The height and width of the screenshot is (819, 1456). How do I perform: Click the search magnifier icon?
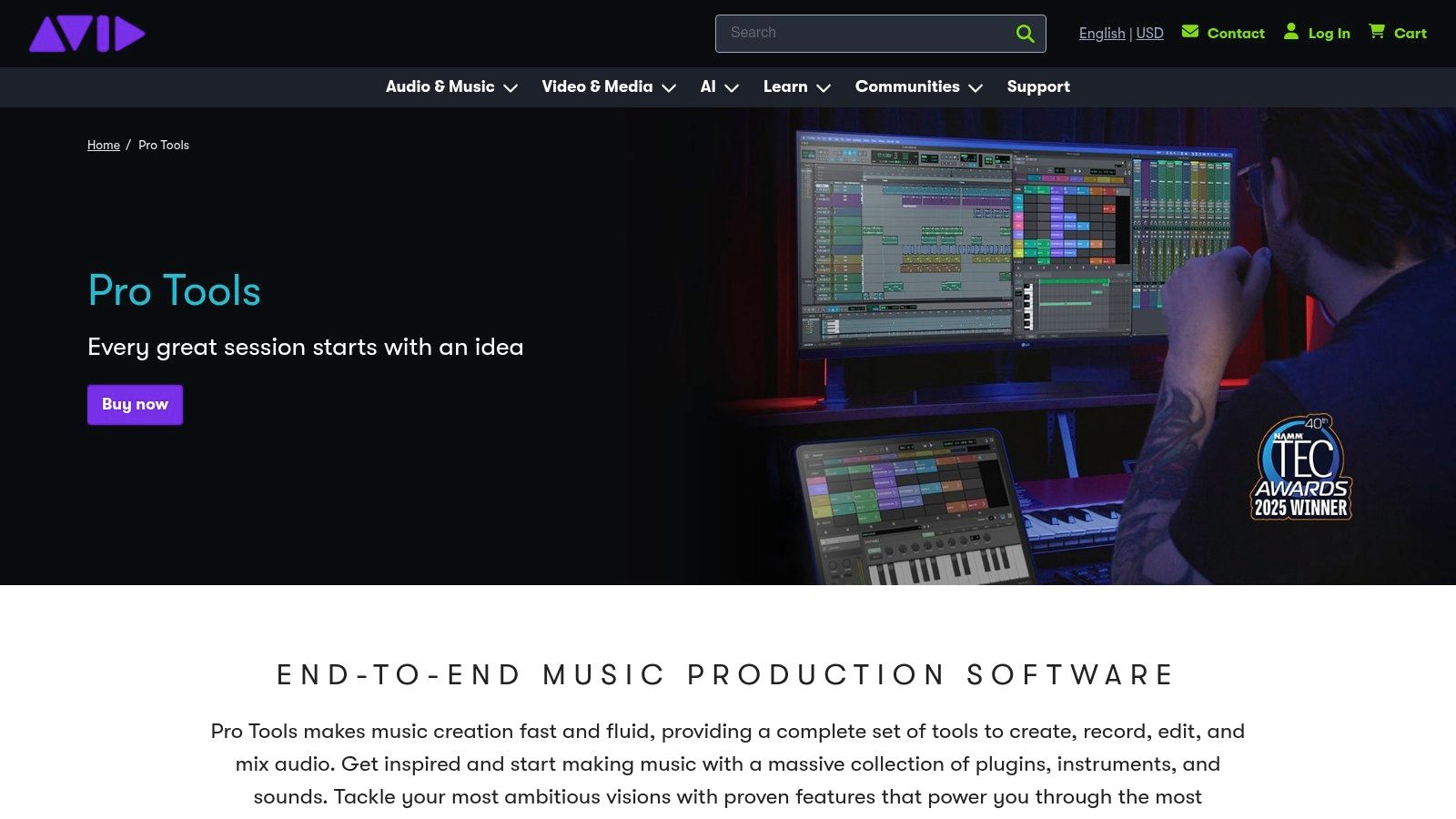[x=1025, y=34]
